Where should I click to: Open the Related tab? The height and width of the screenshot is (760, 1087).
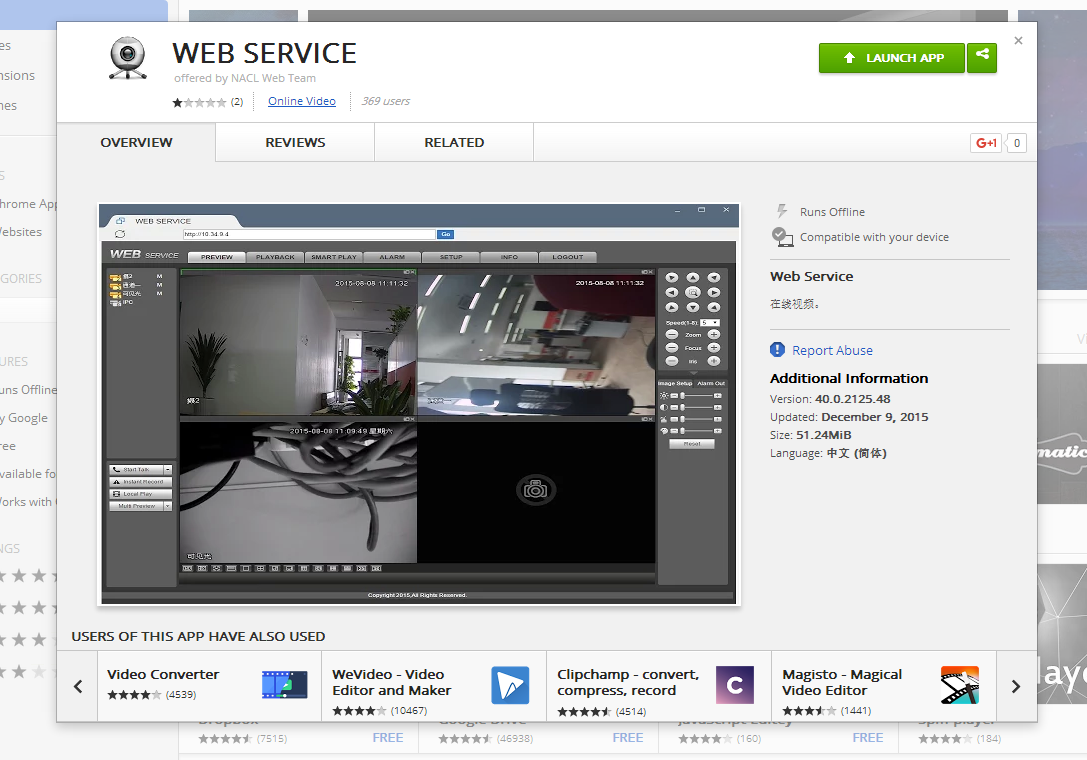[454, 143]
